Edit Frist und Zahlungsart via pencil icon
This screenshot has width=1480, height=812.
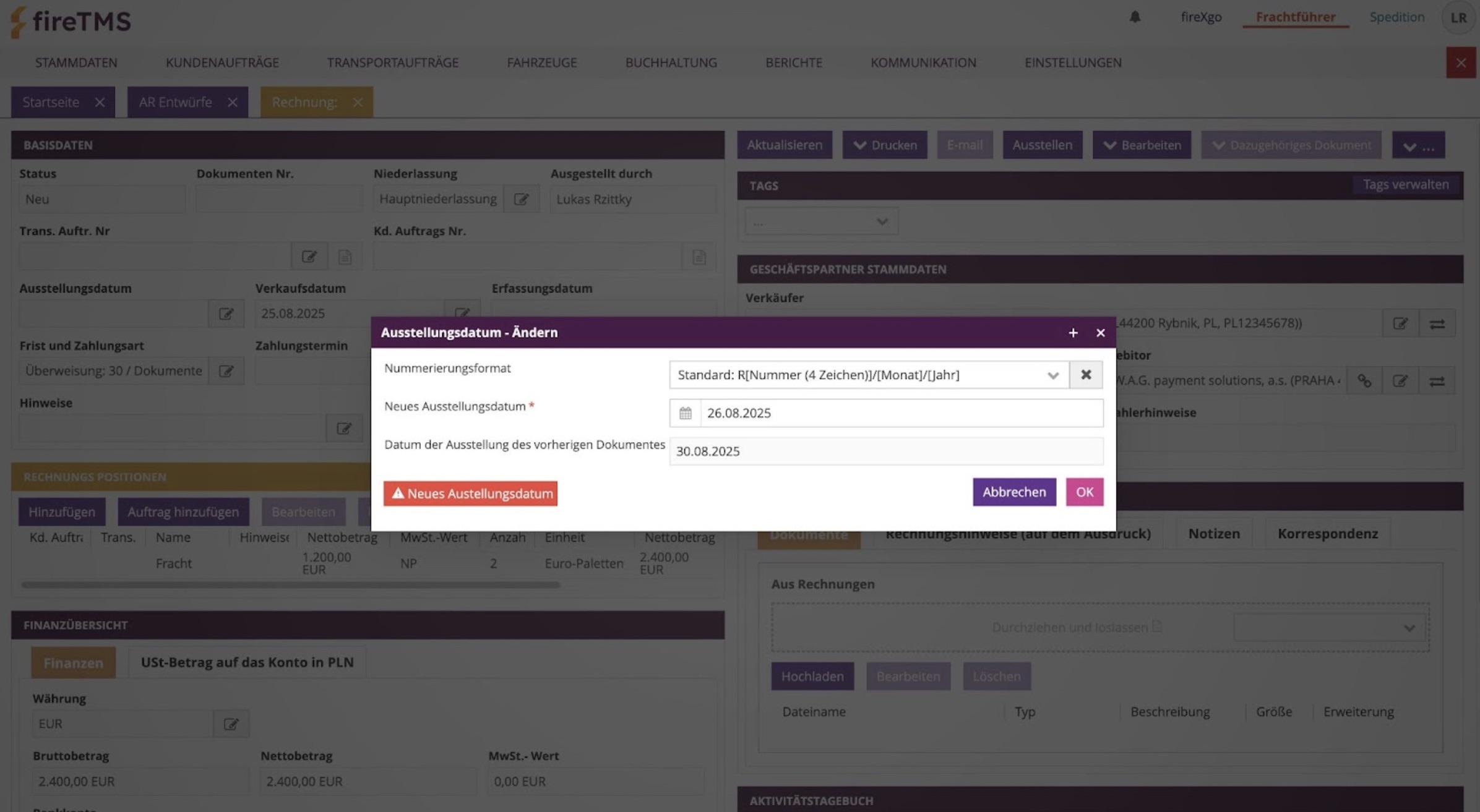click(226, 371)
